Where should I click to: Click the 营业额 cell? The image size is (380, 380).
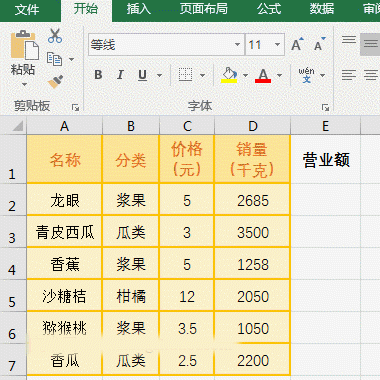coord(326,159)
